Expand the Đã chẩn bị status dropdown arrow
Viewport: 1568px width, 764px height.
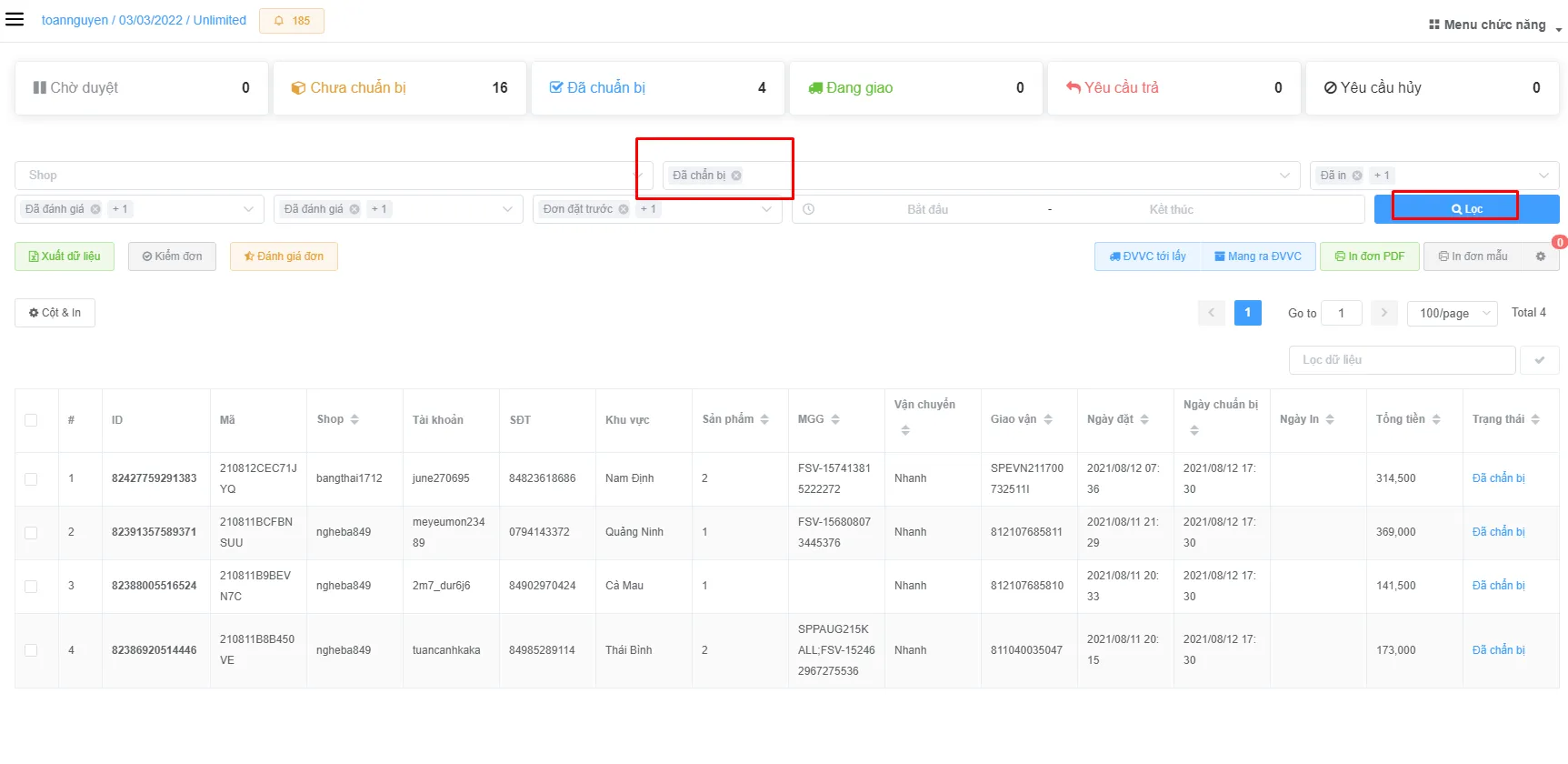[x=1284, y=176]
